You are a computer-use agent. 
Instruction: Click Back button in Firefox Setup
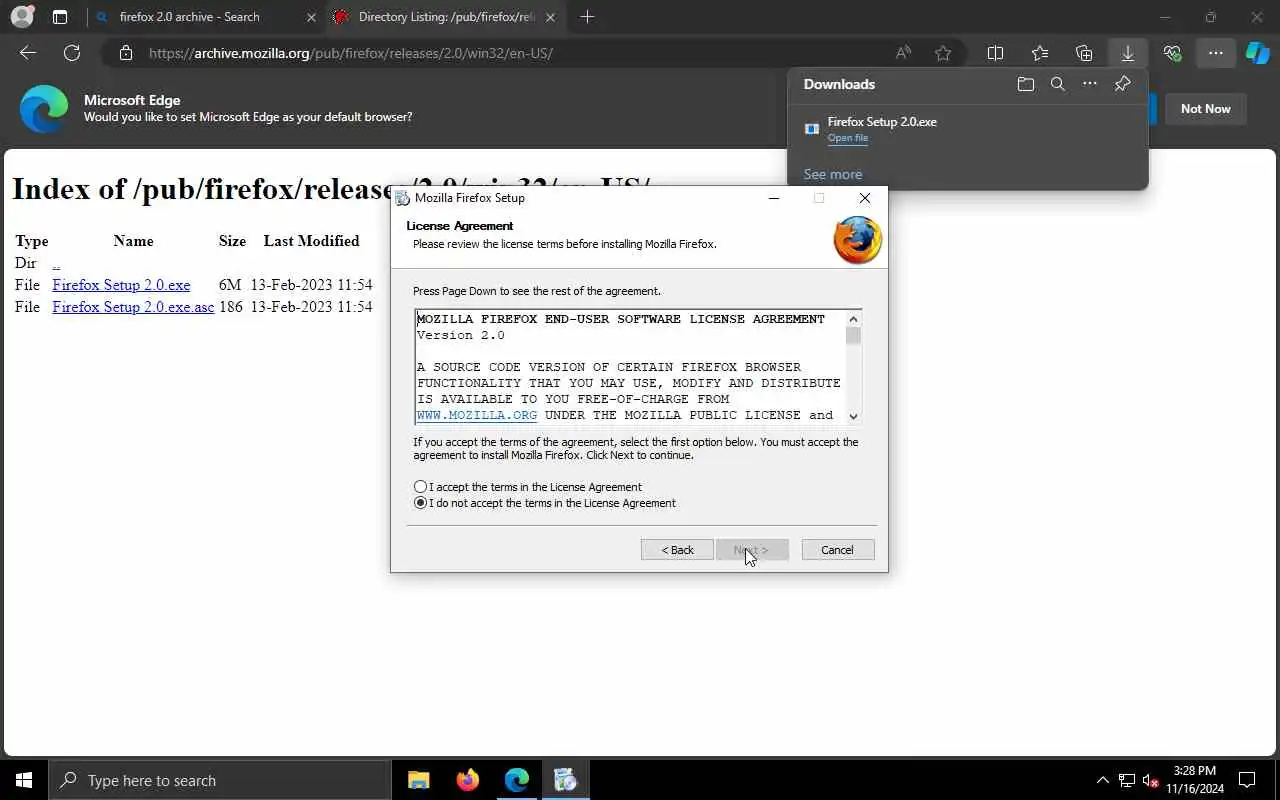(x=677, y=550)
